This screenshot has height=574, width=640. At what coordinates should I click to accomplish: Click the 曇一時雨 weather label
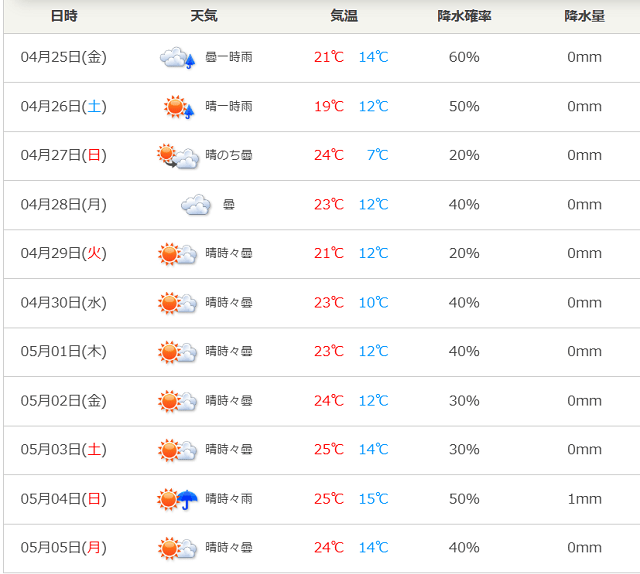[x=229, y=57]
